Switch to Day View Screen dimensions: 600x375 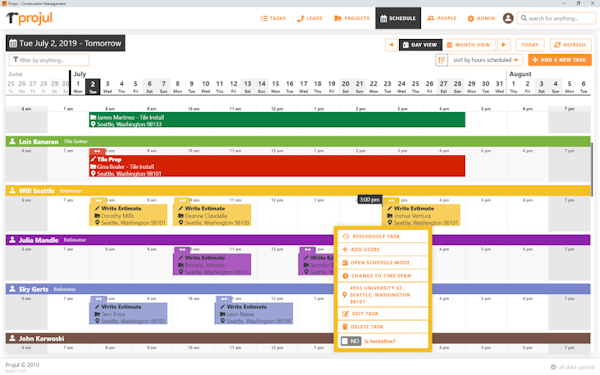(x=420, y=45)
